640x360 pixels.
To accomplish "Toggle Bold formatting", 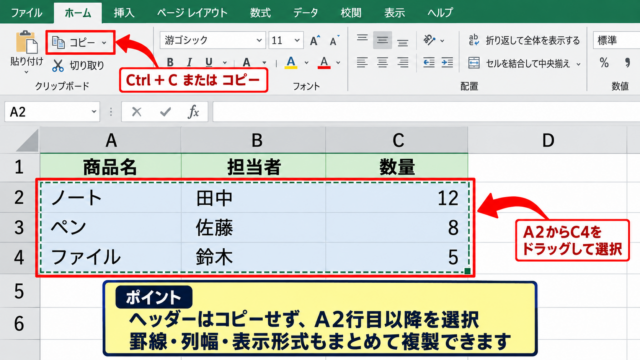I will 170,62.
